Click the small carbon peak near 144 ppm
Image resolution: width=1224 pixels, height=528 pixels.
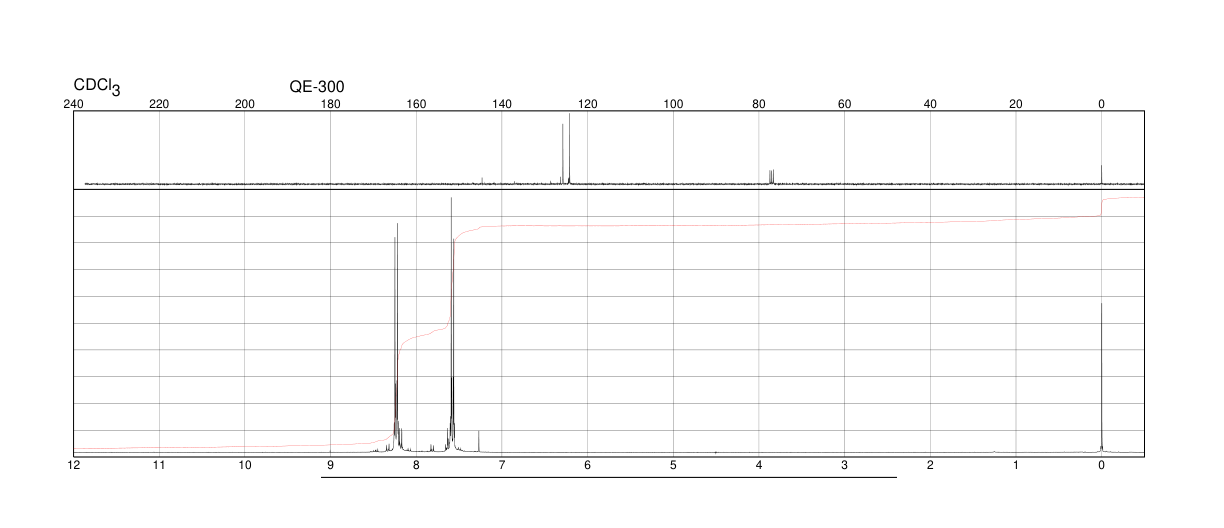pos(482,181)
